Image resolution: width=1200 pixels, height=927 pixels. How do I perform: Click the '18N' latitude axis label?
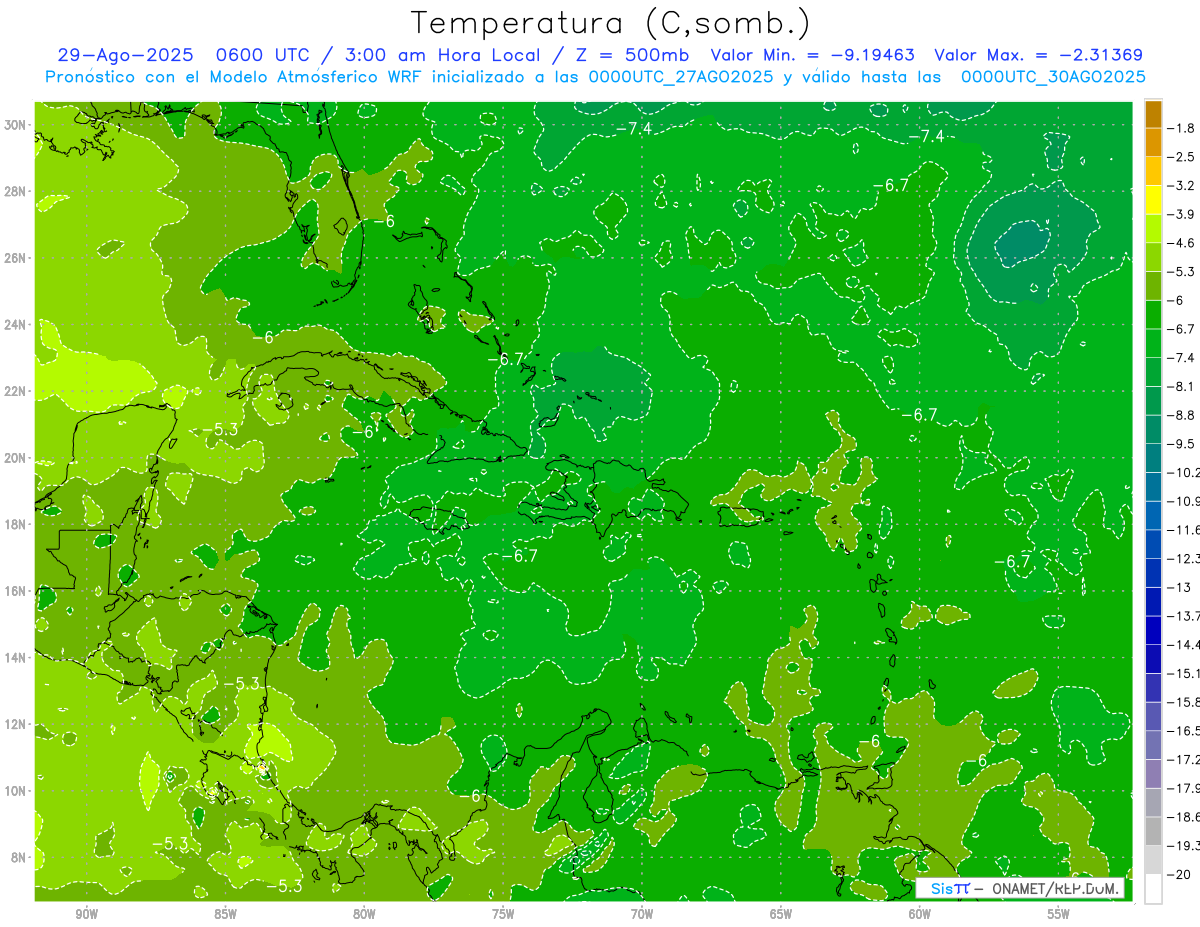pyautogui.click(x=15, y=524)
